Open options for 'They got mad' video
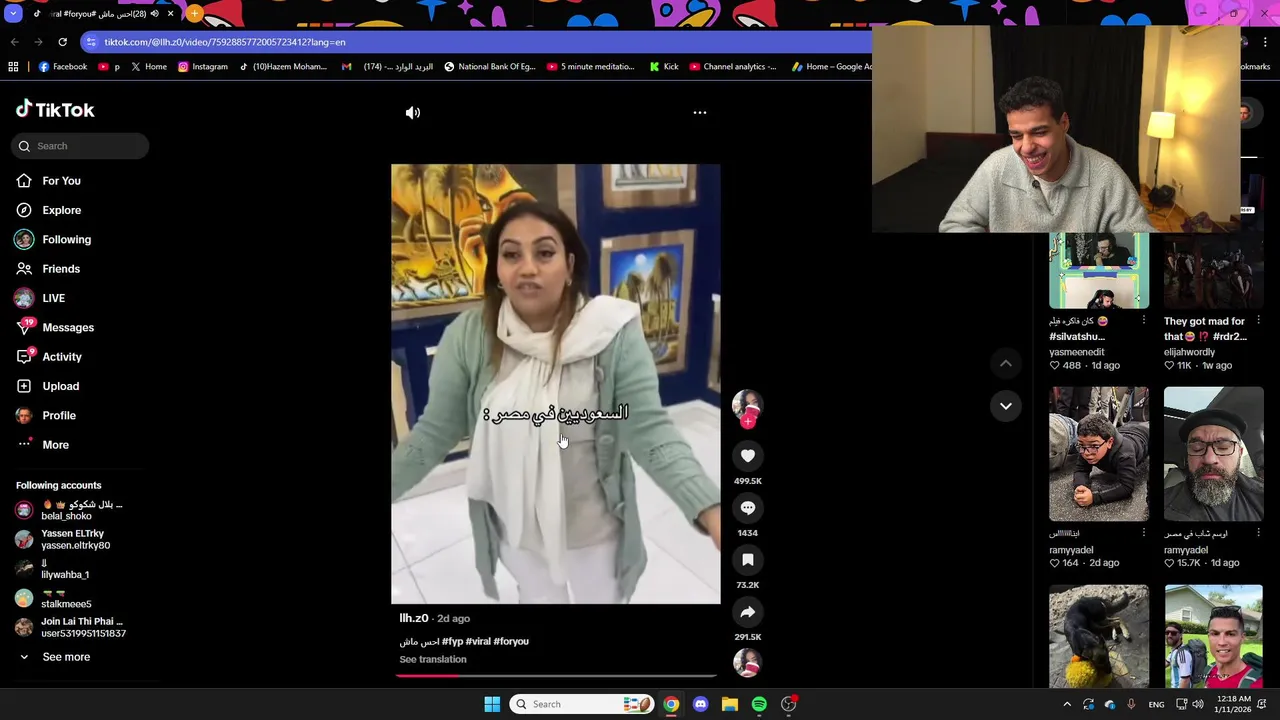The height and width of the screenshot is (720, 1280). point(1258,321)
